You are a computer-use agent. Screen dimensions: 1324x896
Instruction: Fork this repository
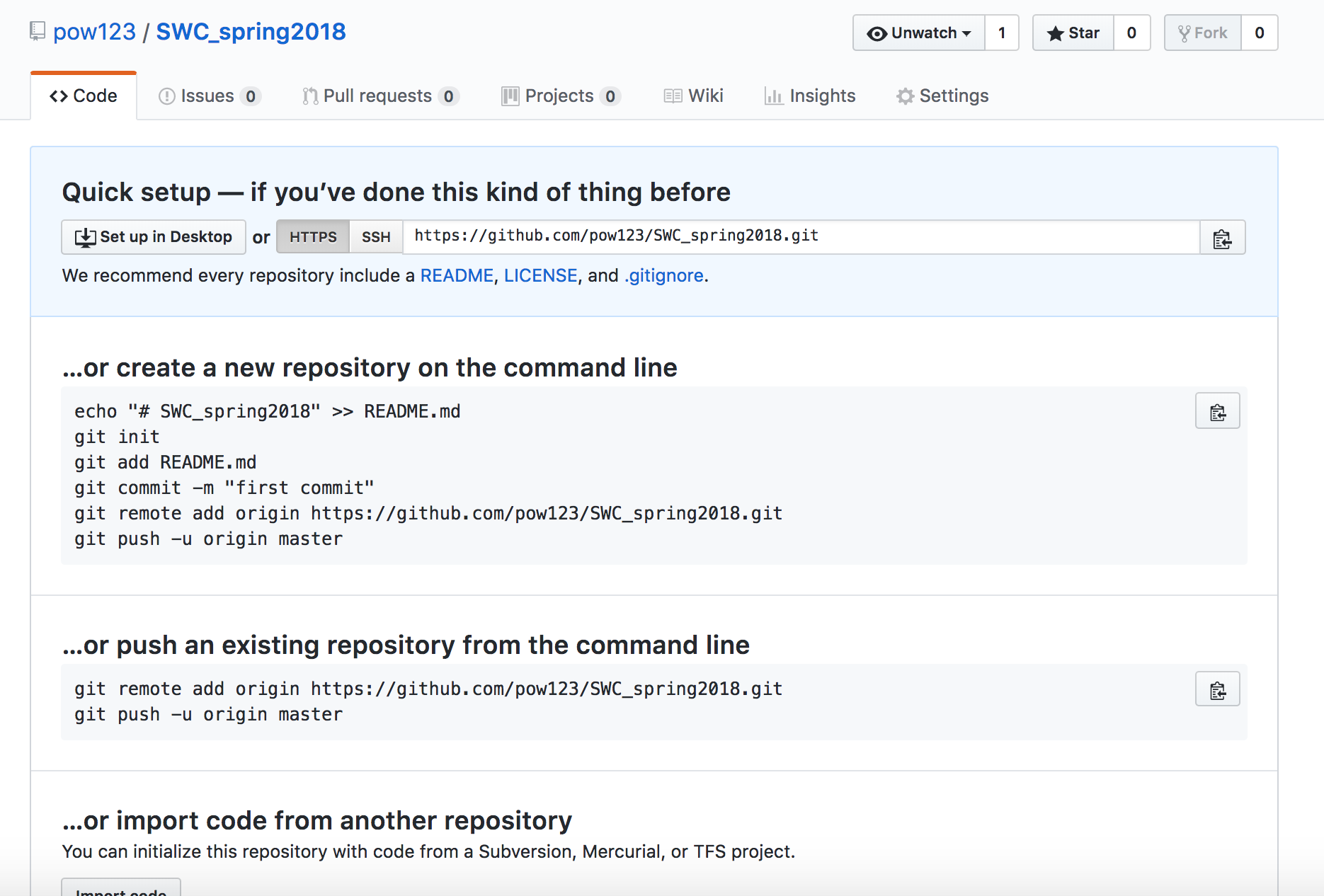[x=1202, y=33]
